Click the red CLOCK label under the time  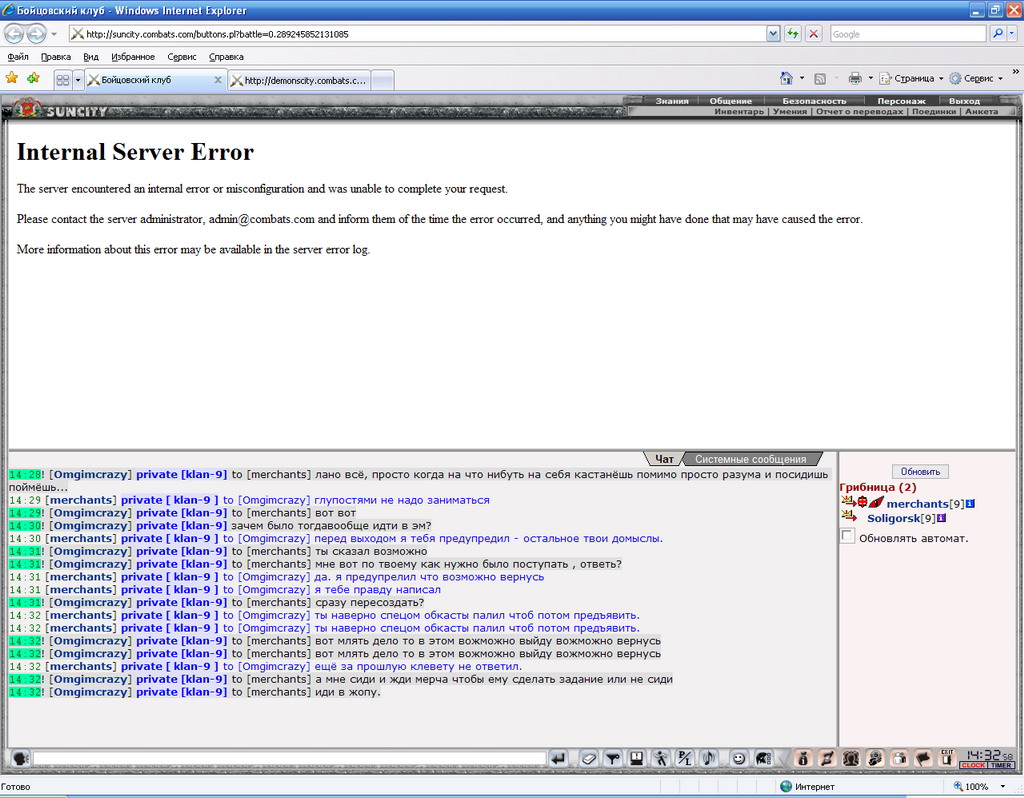point(972,765)
